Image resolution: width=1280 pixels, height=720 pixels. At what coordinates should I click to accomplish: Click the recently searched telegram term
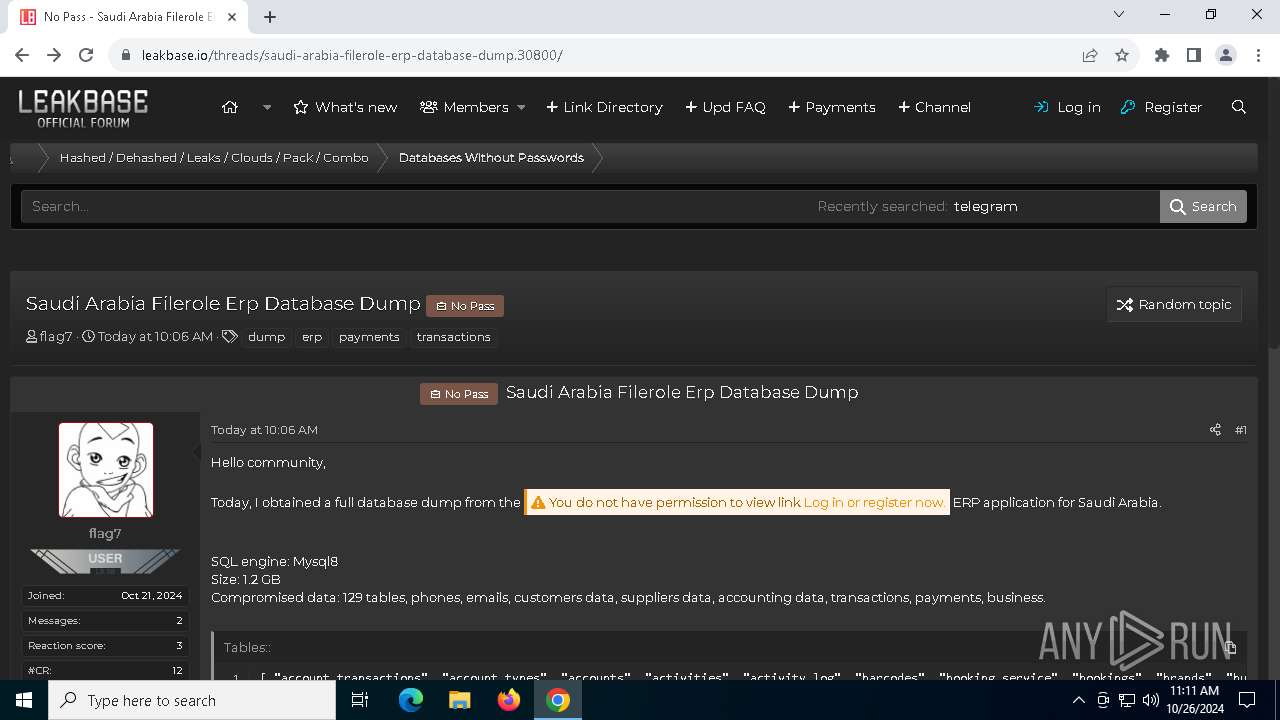pos(985,206)
